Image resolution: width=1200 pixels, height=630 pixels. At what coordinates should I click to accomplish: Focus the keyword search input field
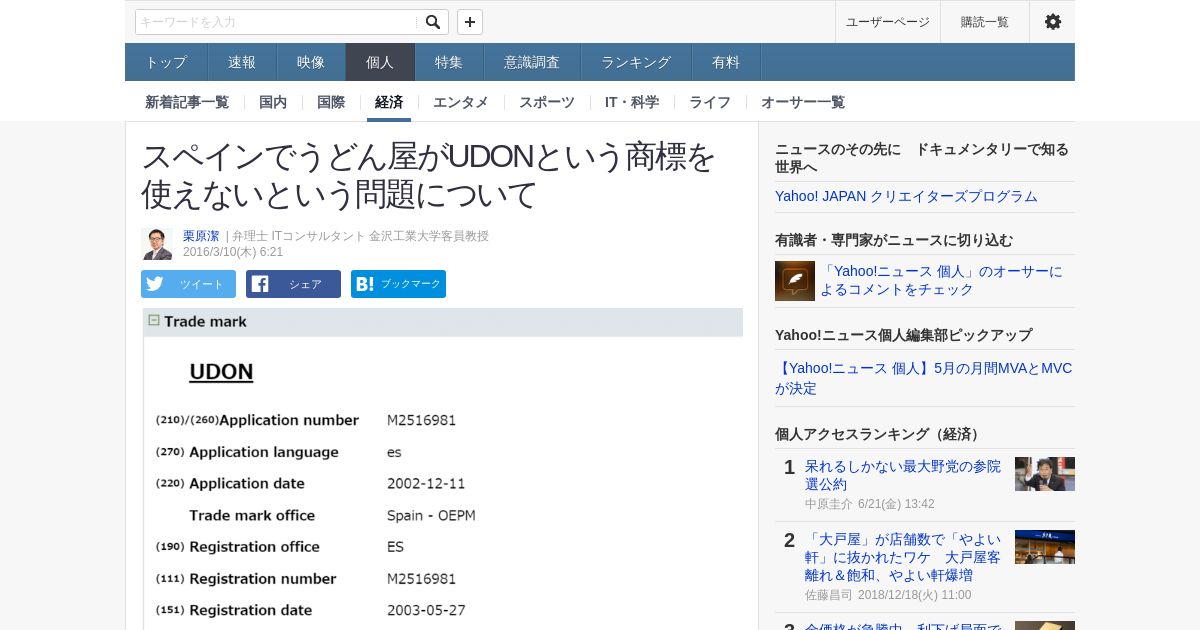pos(277,22)
